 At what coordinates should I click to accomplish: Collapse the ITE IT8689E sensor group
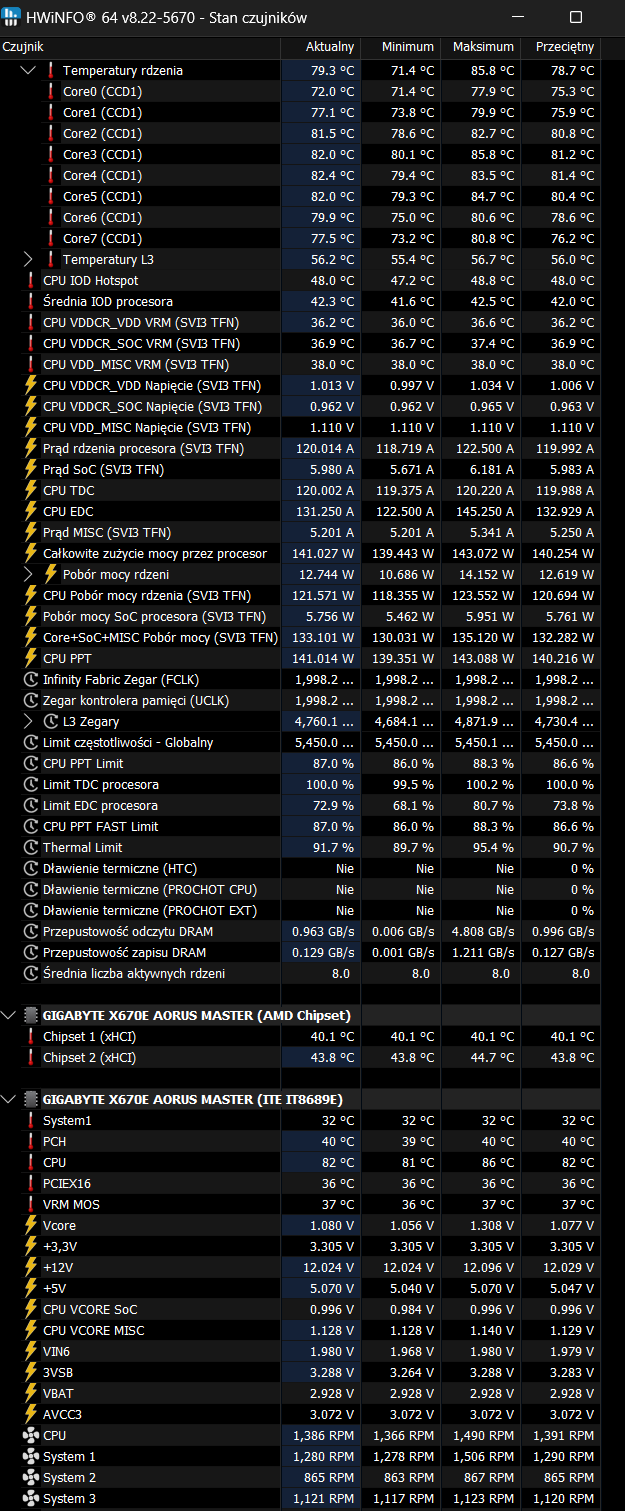coord(9,1099)
